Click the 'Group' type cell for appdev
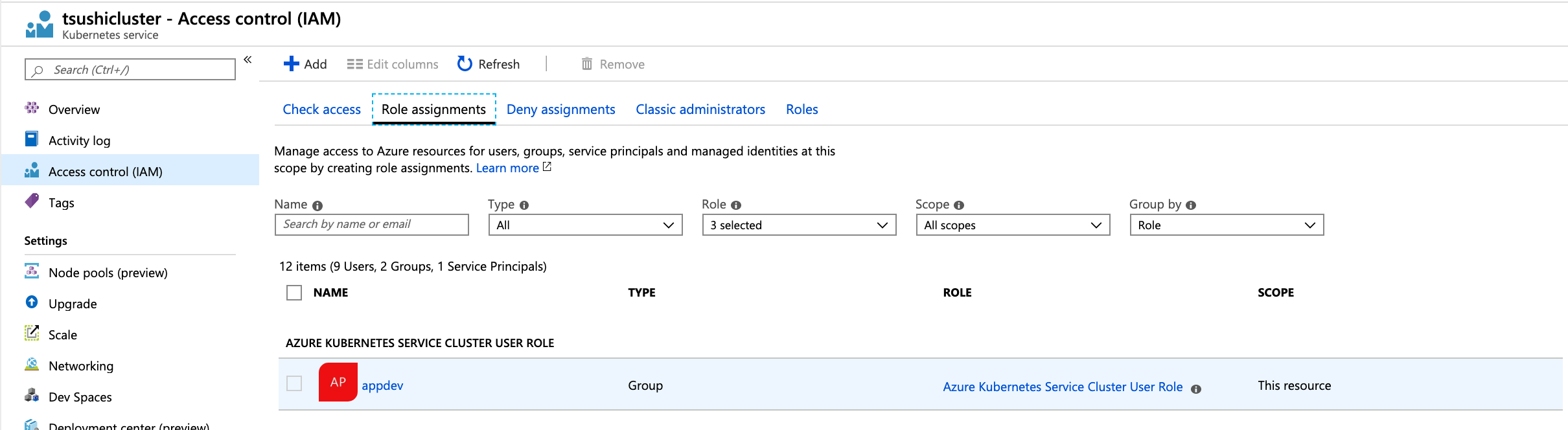The width and height of the screenshot is (1568, 430). click(645, 385)
